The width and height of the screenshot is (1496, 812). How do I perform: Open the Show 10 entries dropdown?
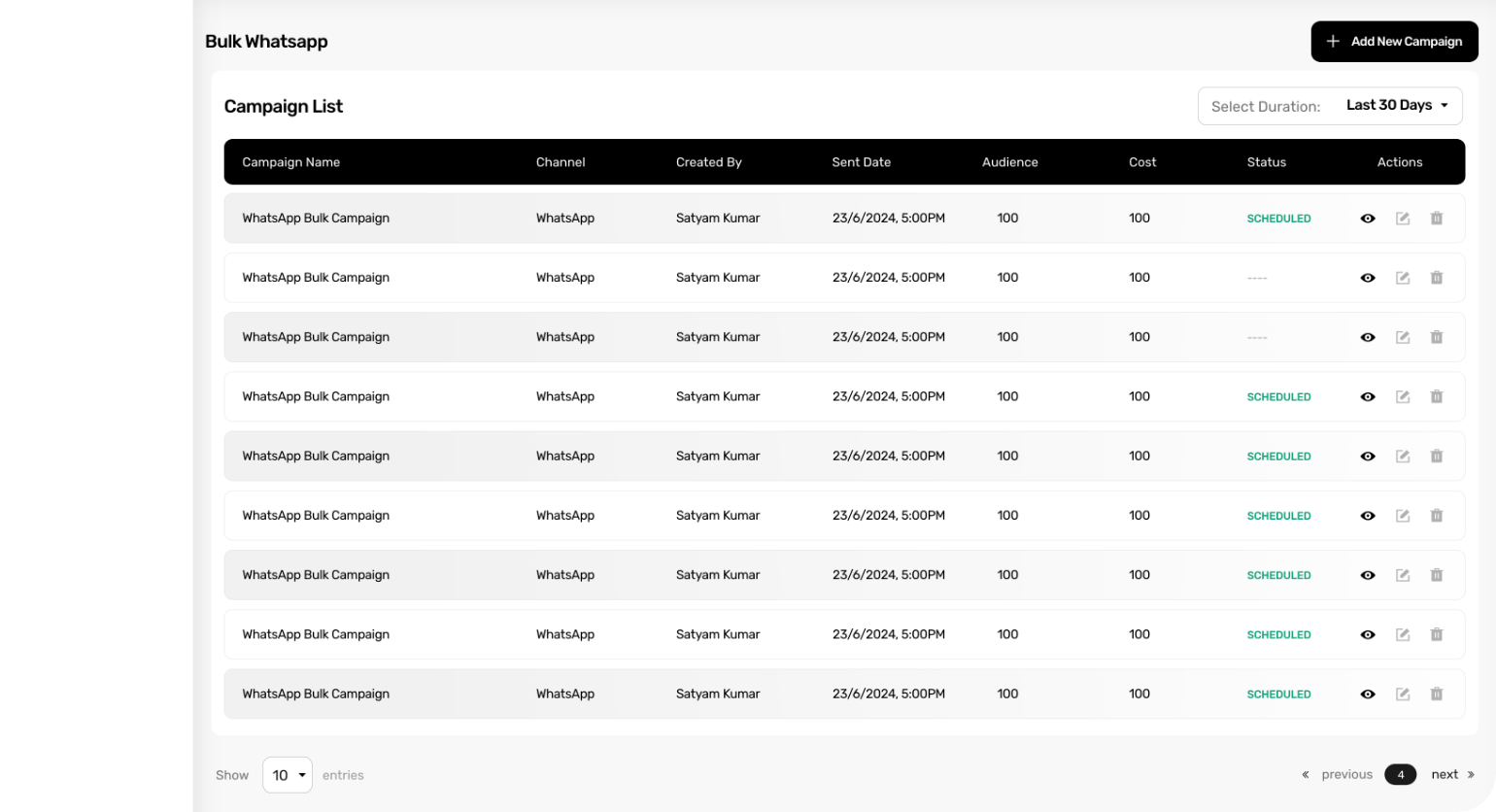[288, 775]
